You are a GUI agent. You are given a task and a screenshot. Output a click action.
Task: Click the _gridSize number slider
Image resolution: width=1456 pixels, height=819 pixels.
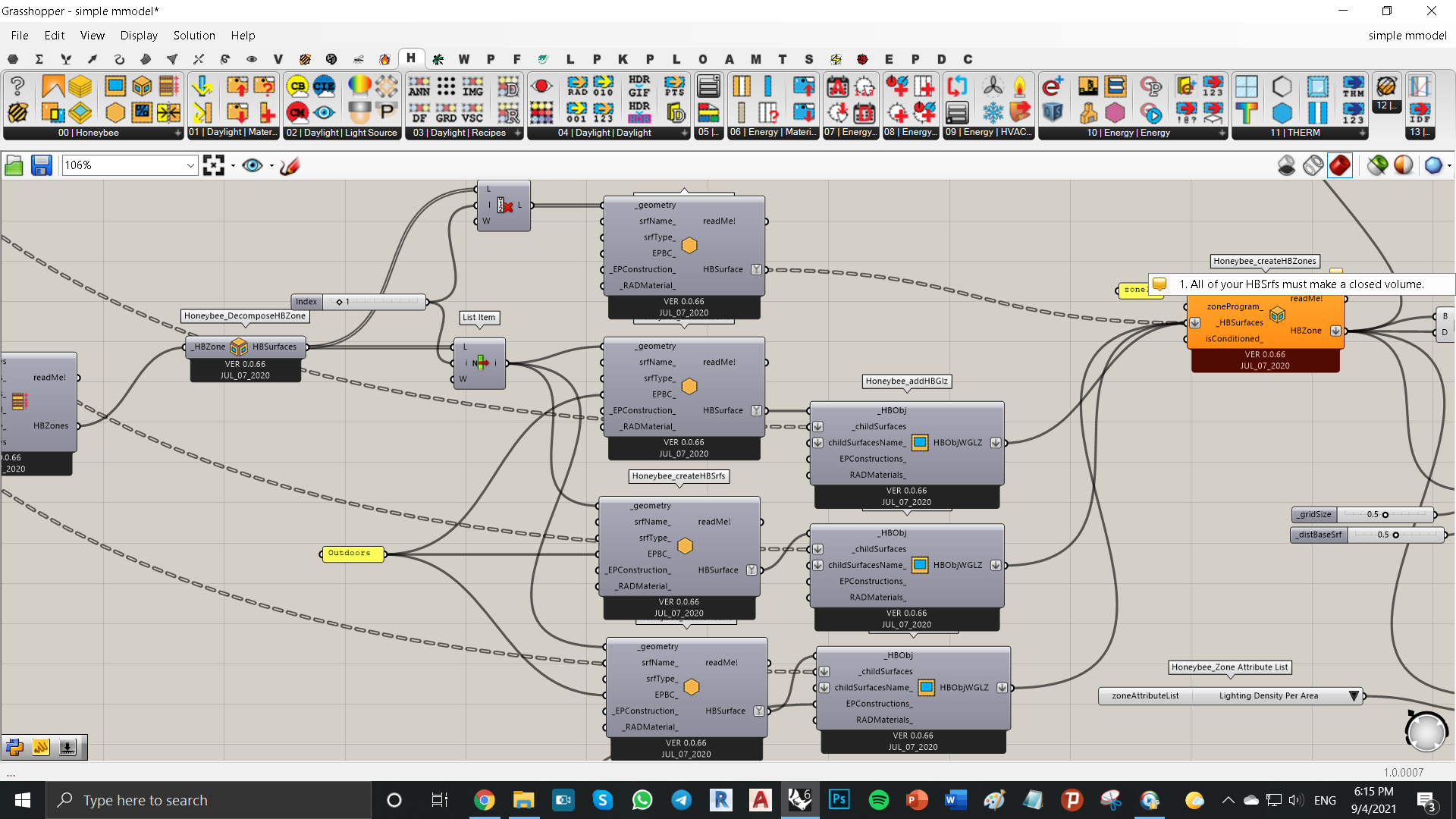tap(1363, 515)
